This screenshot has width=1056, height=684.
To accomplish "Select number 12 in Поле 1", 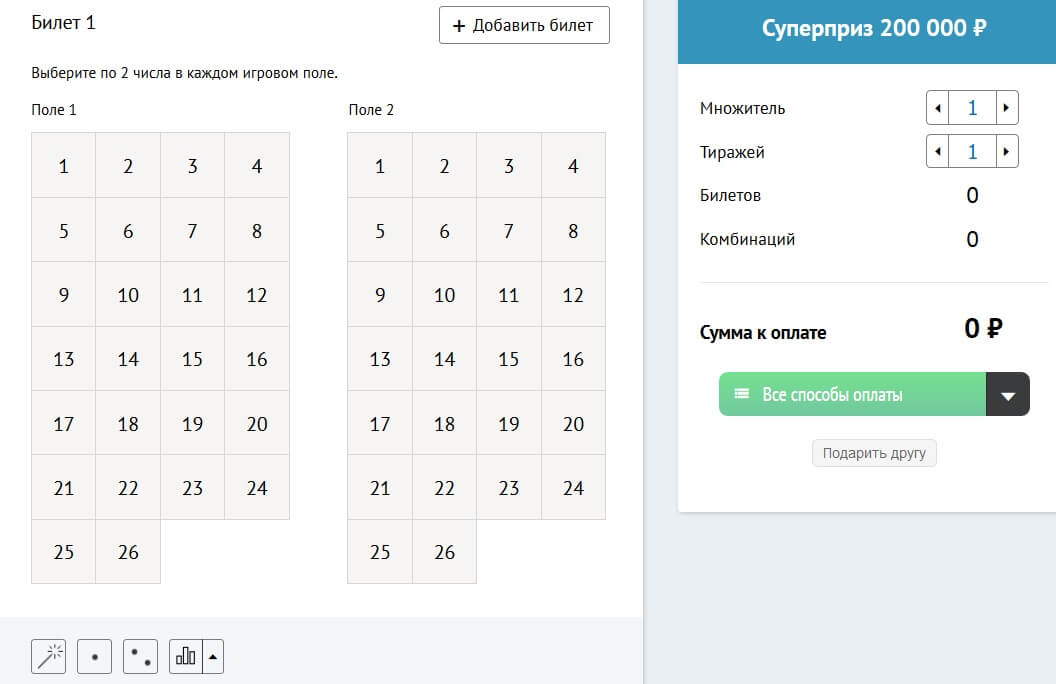I will [257, 294].
